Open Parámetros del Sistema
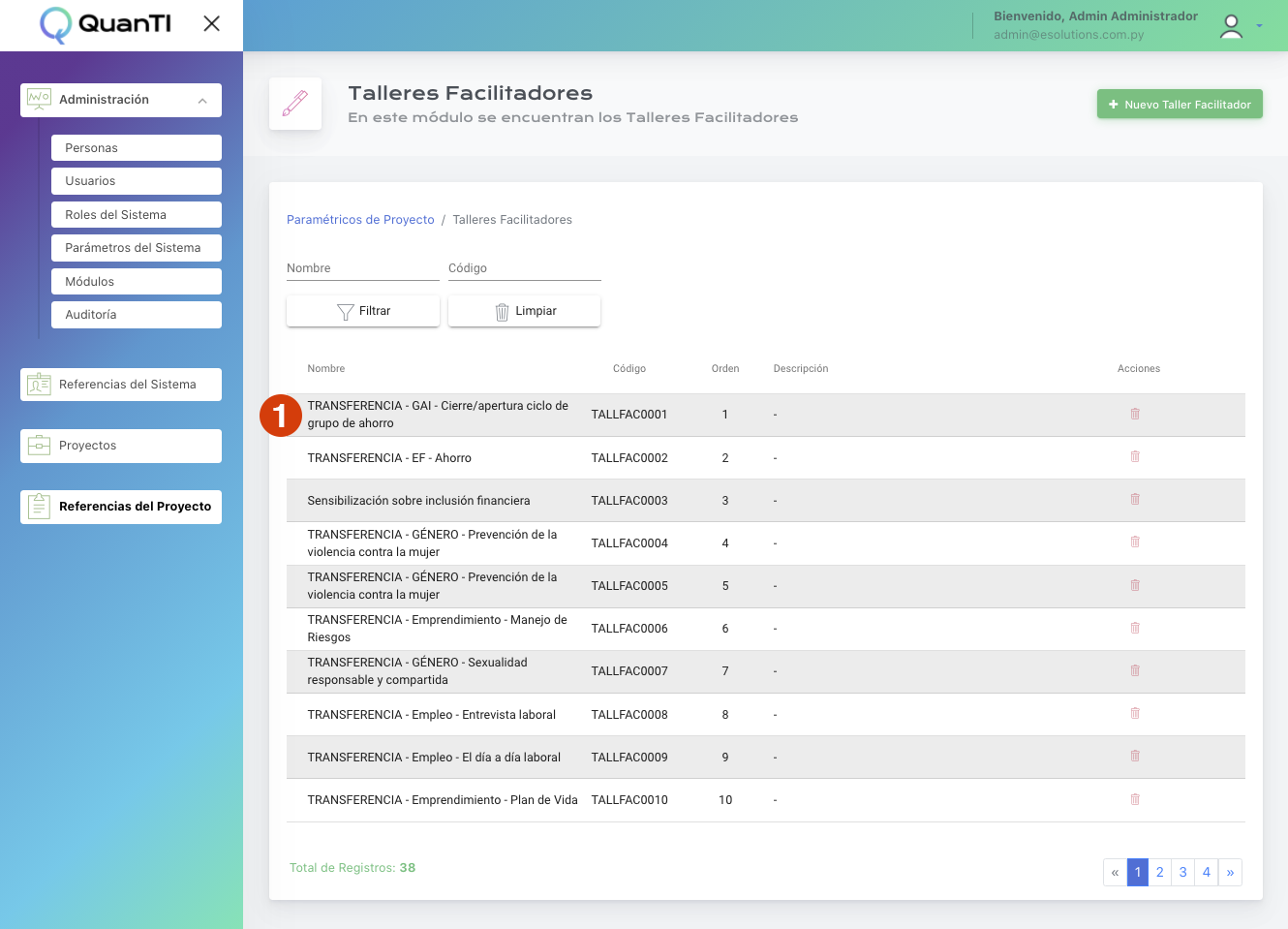Image resolution: width=1288 pixels, height=929 pixels. [137, 248]
